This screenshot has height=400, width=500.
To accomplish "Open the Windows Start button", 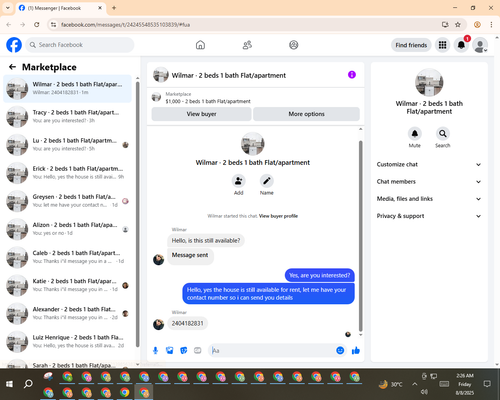I will pyautogui.click(x=9, y=384).
